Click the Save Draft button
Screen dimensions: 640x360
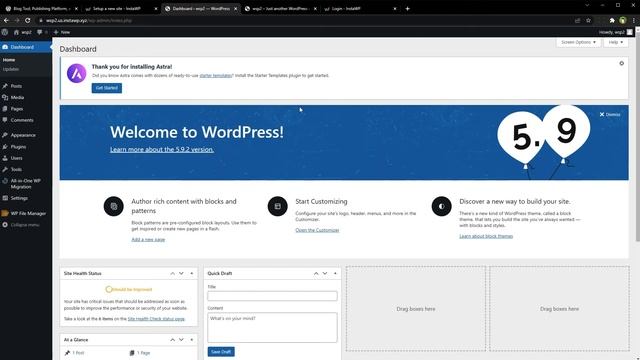[x=221, y=352]
